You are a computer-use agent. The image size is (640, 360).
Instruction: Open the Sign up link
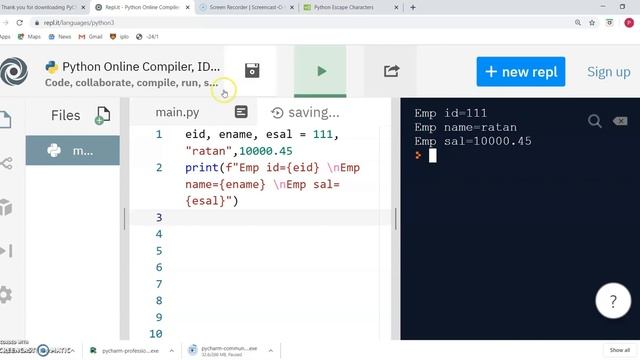tap(608, 72)
